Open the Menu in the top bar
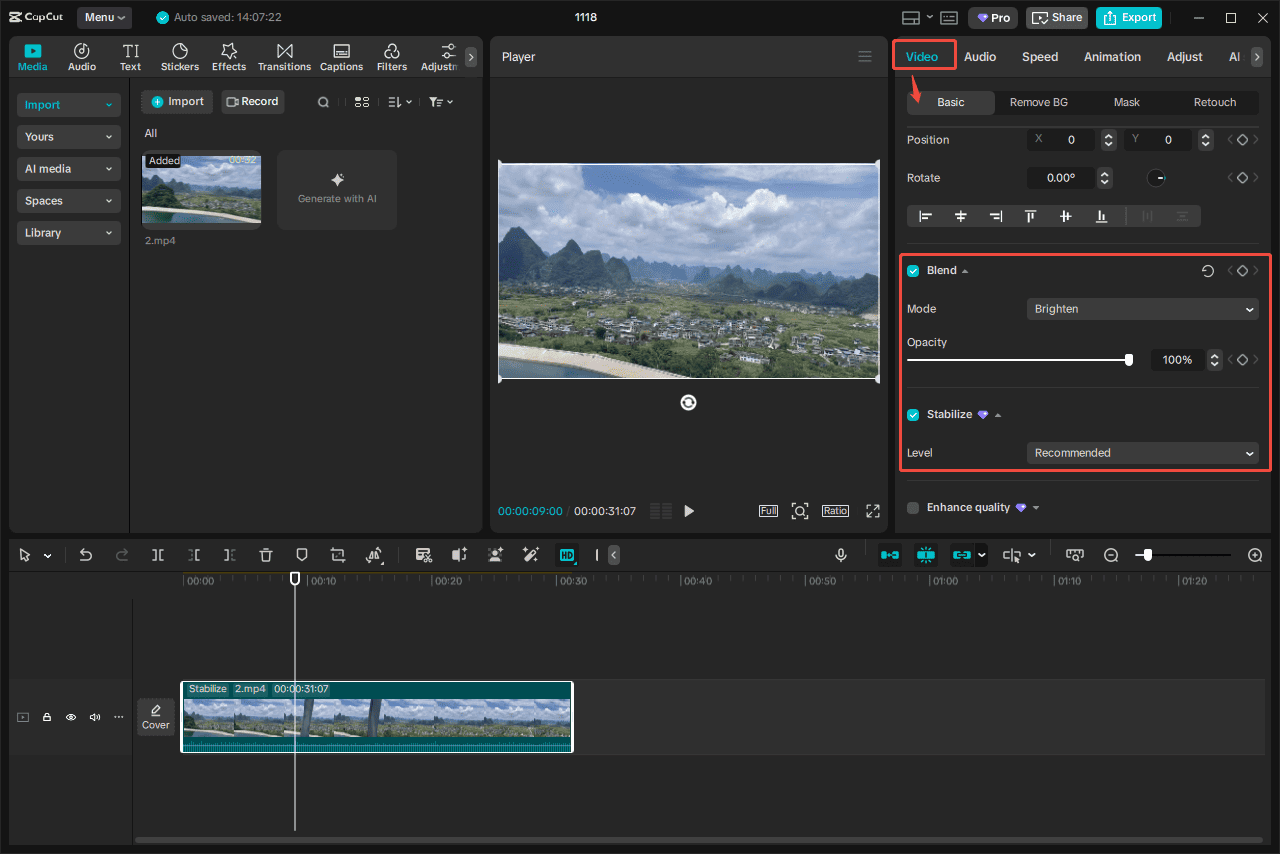This screenshot has width=1280, height=854. (x=103, y=17)
